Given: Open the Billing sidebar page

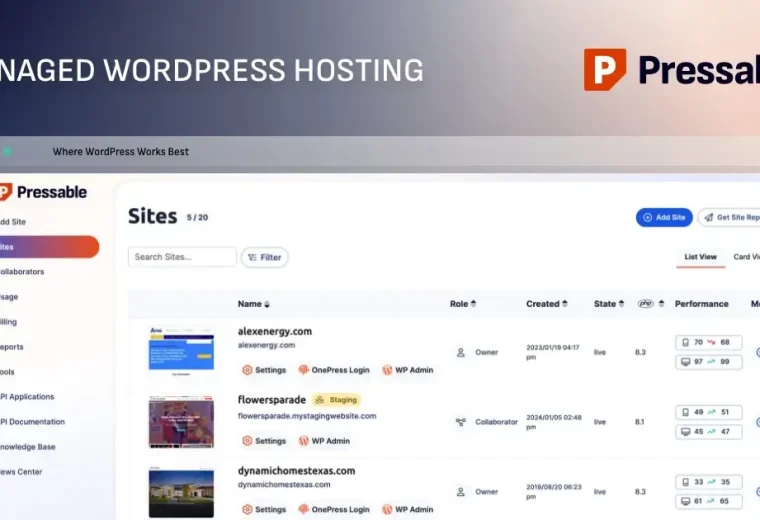Looking at the screenshot, I should click(8, 322).
